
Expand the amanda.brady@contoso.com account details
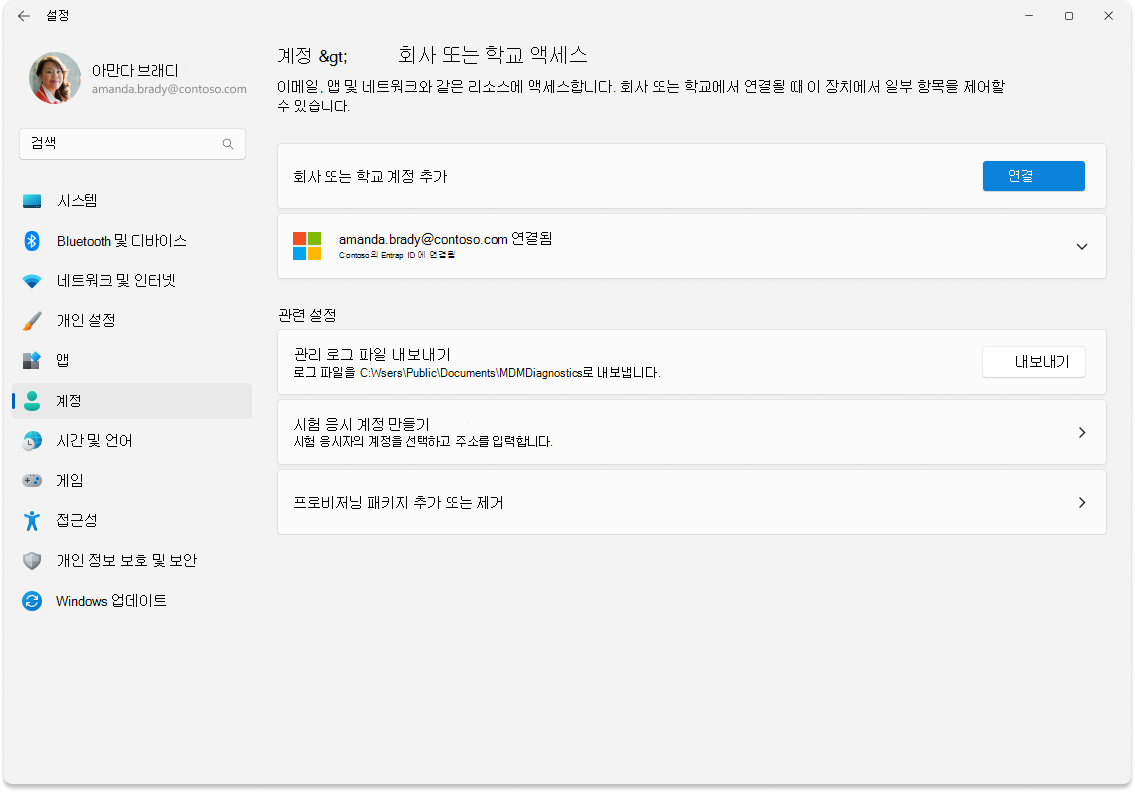(x=1081, y=246)
